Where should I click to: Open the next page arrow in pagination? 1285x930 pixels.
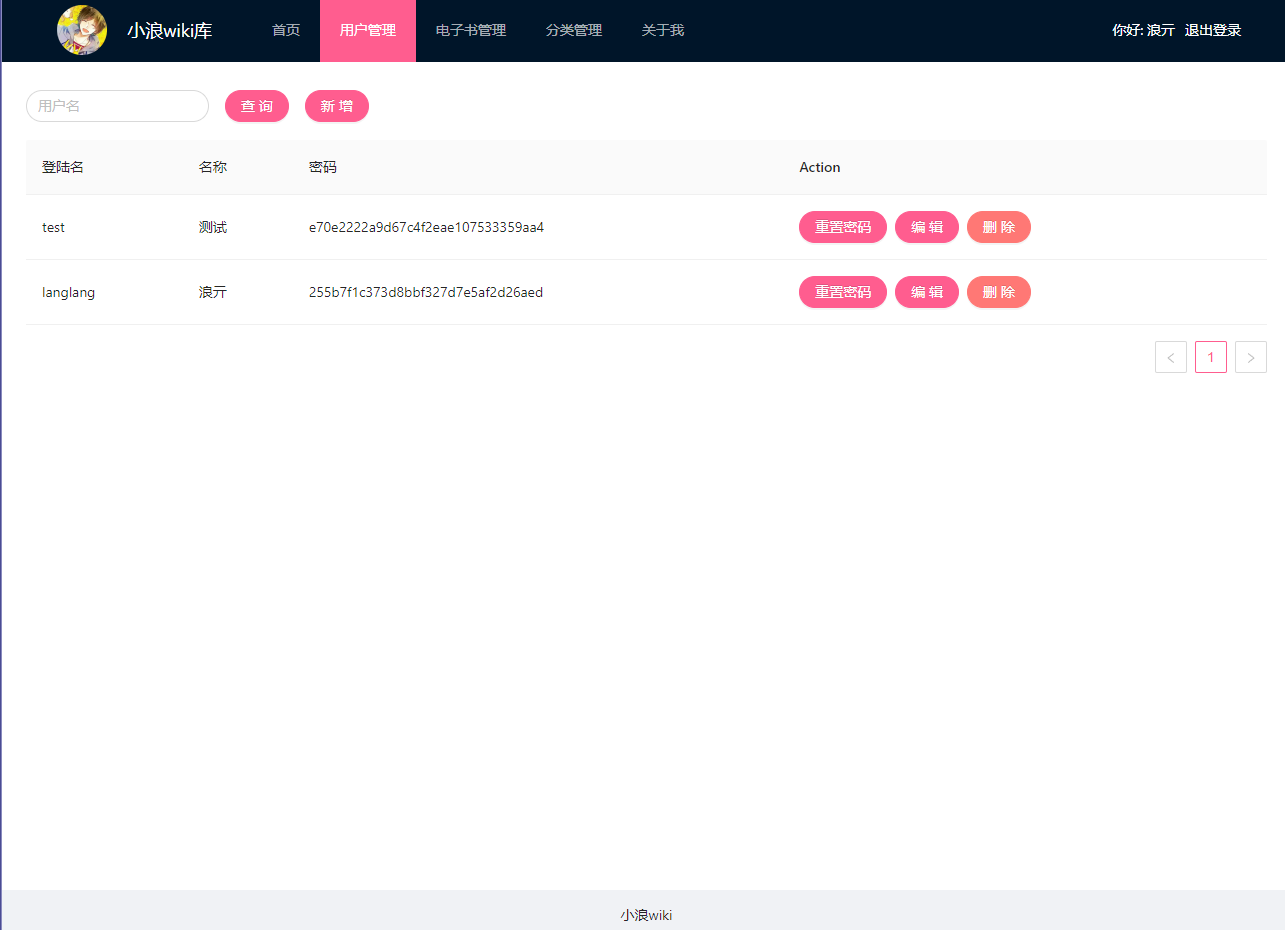1250,357
